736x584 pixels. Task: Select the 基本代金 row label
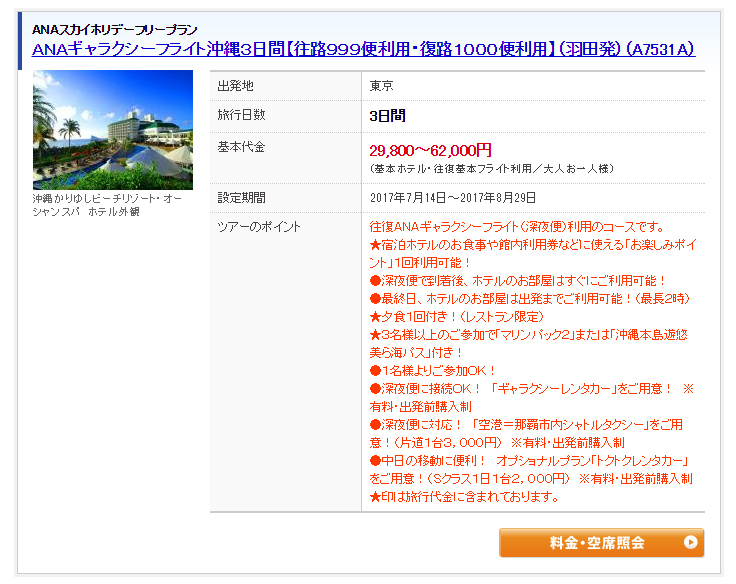242,148
